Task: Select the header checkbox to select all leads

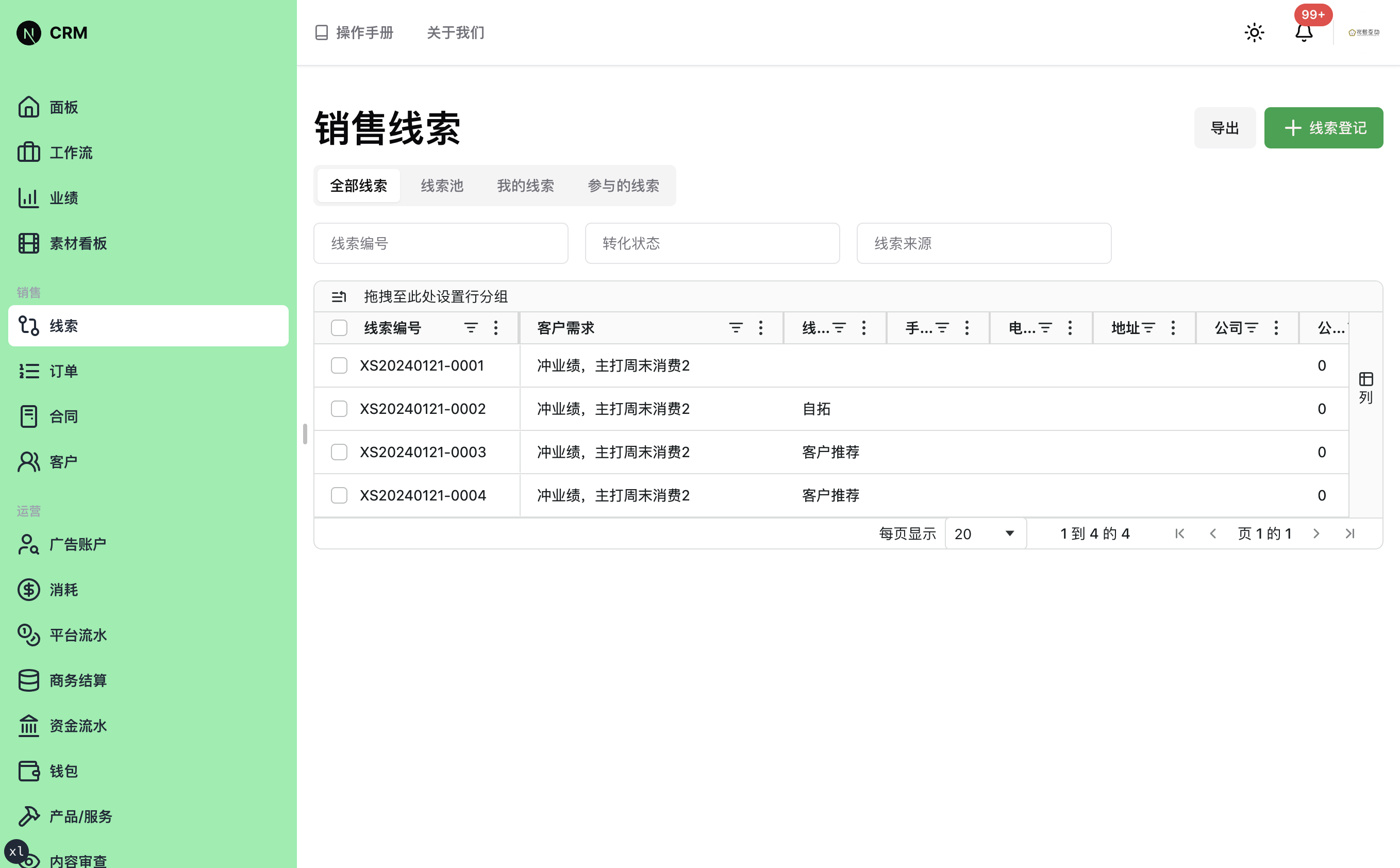Action: pyautogui.click(x=339, y=327)
